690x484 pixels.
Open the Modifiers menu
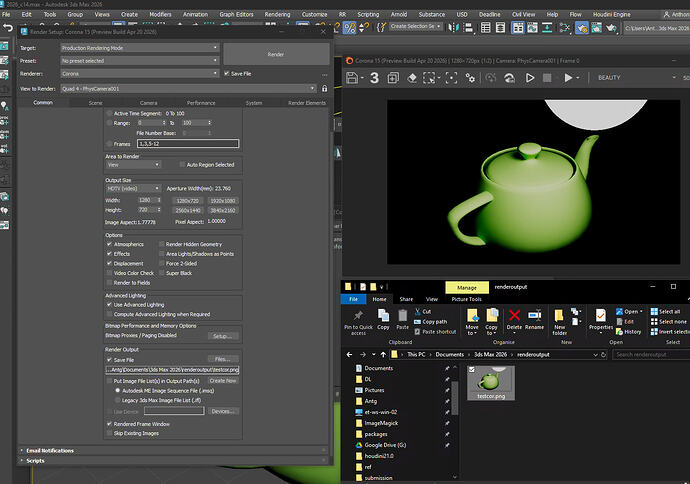[x=160, y=15]
